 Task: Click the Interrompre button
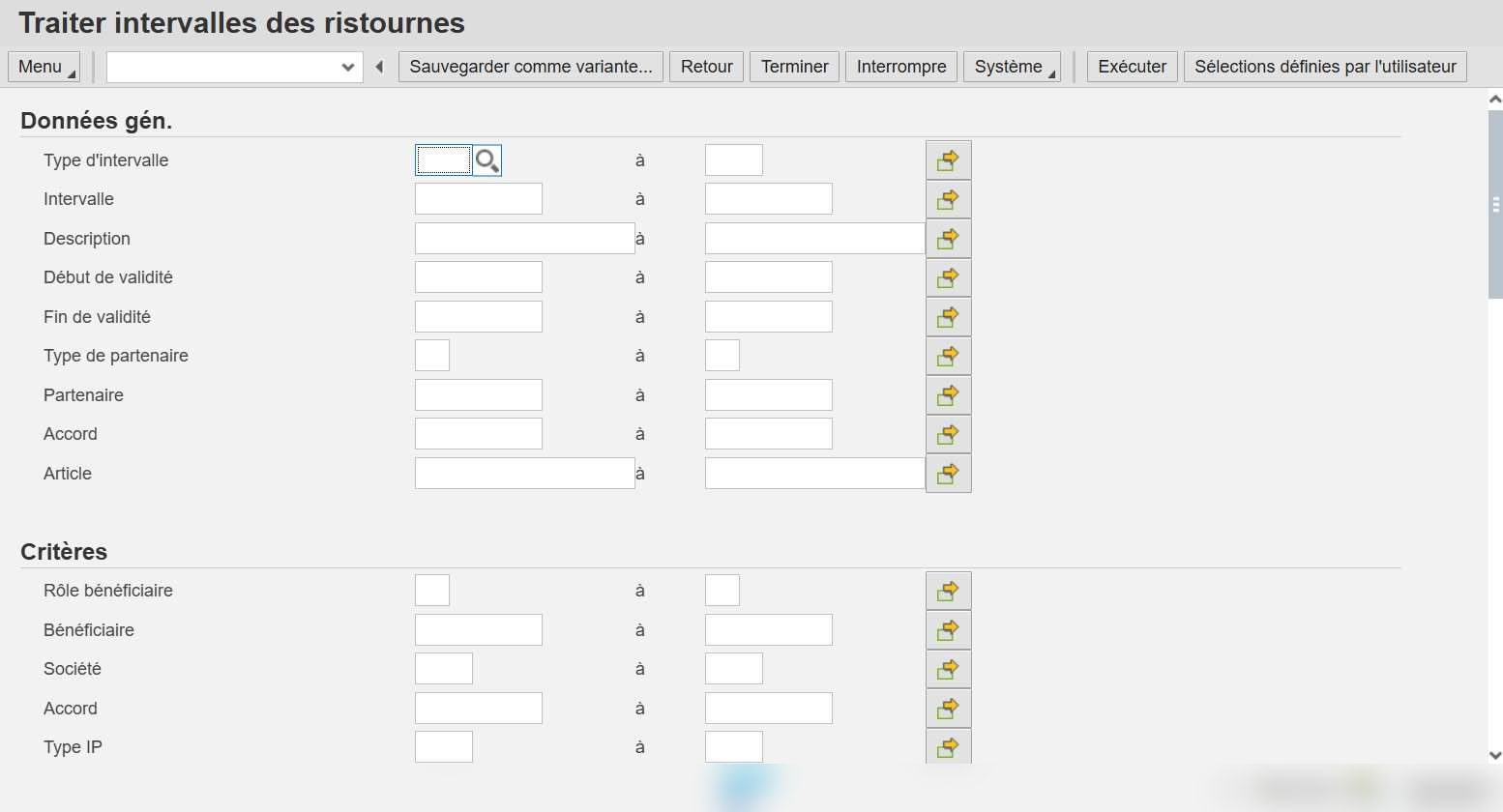(901, 67)
